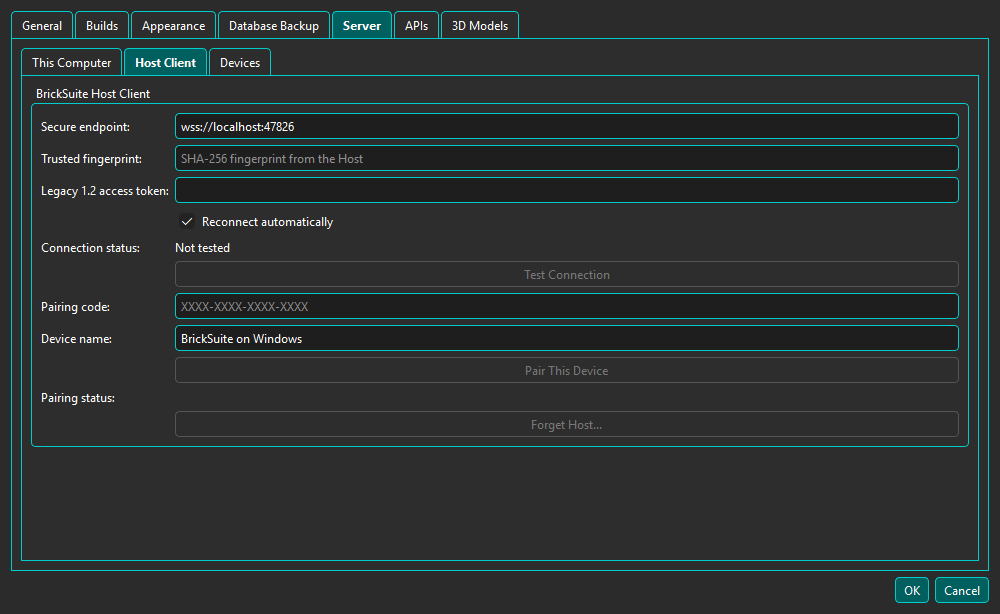The height and width of the screenshot is (614, 1000).
Task: Focus the Pairing code field
Action: [566, 306]
